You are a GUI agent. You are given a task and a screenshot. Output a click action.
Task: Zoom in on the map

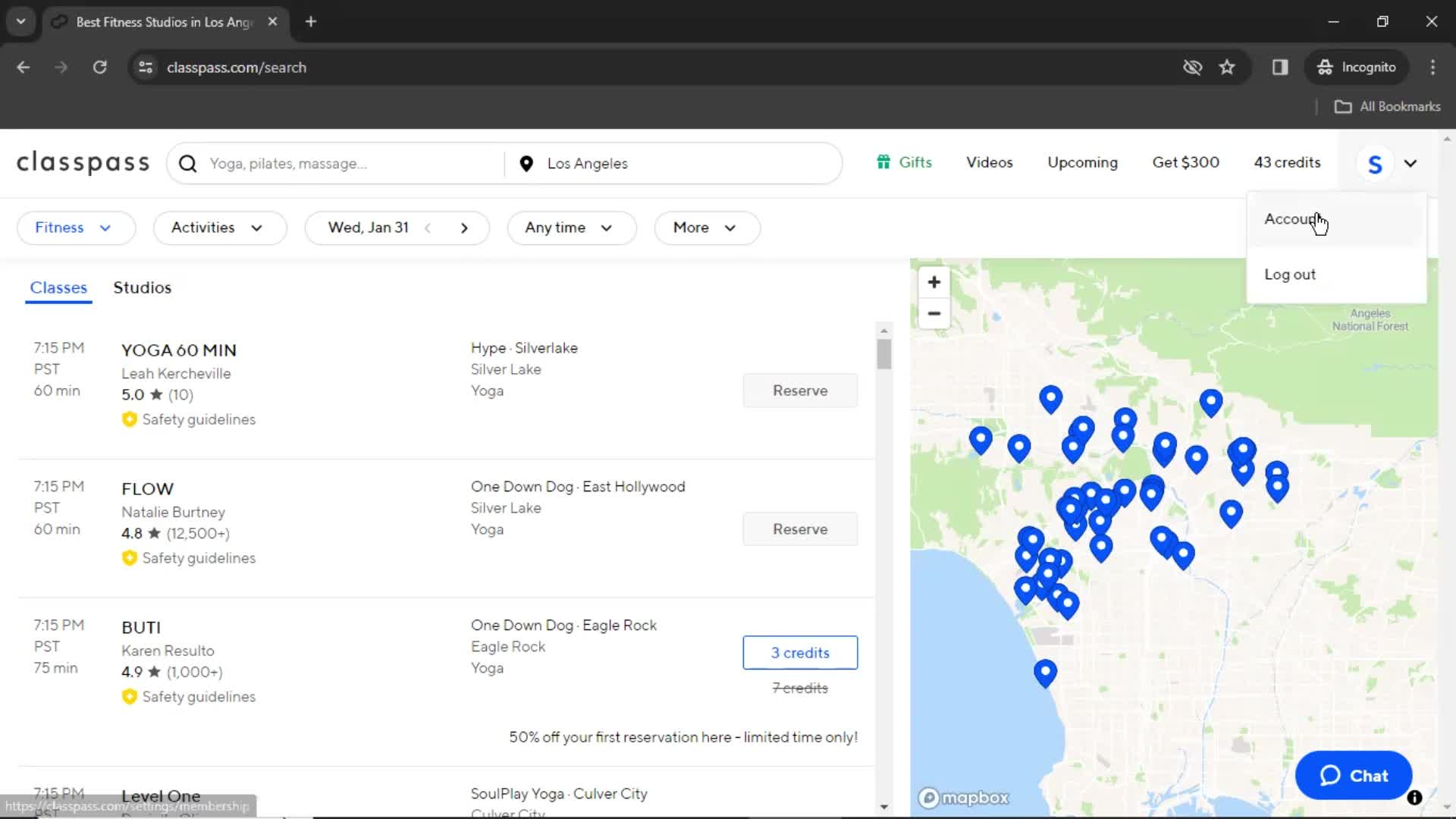pos(934,282)
